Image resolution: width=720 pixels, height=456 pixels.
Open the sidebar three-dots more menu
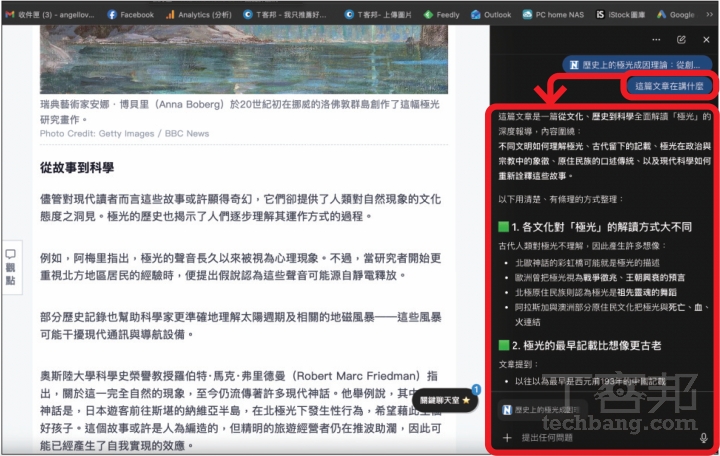[656, 39]
